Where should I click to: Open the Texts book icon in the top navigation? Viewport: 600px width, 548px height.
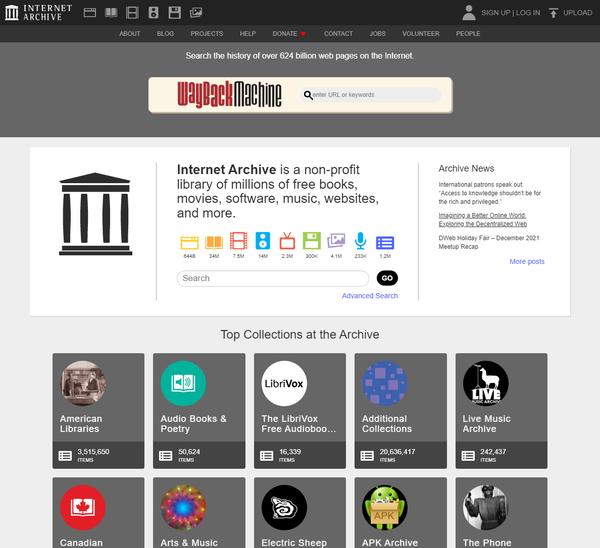click(111, 13)
